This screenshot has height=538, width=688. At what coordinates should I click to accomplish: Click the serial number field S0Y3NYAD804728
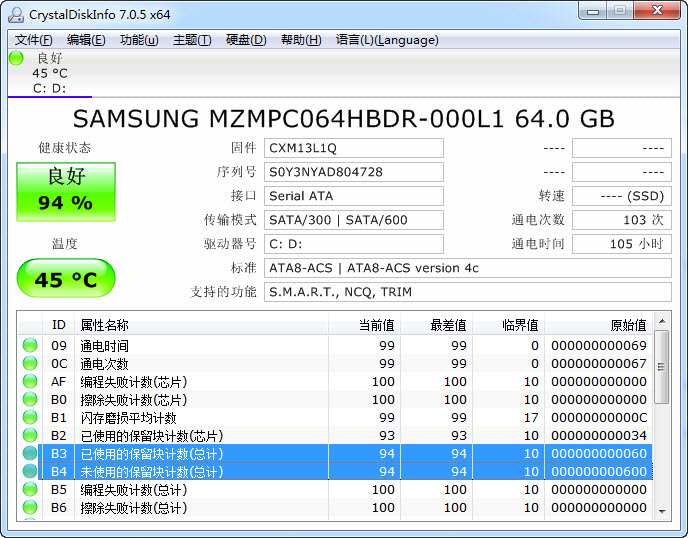[x=354, y=172]
